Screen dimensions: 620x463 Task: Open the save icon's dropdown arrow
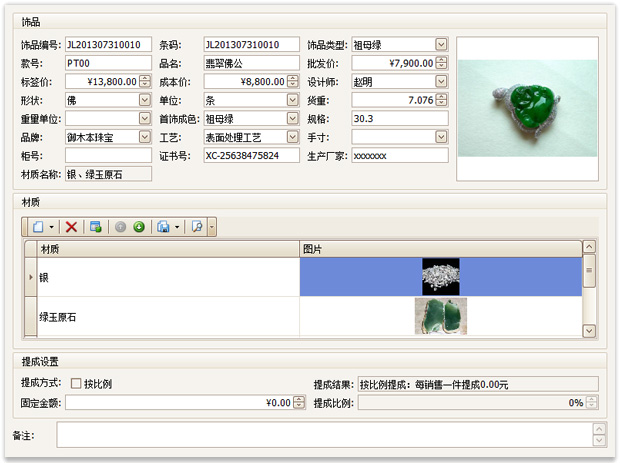pyautogui.click(x=177, y=227)
